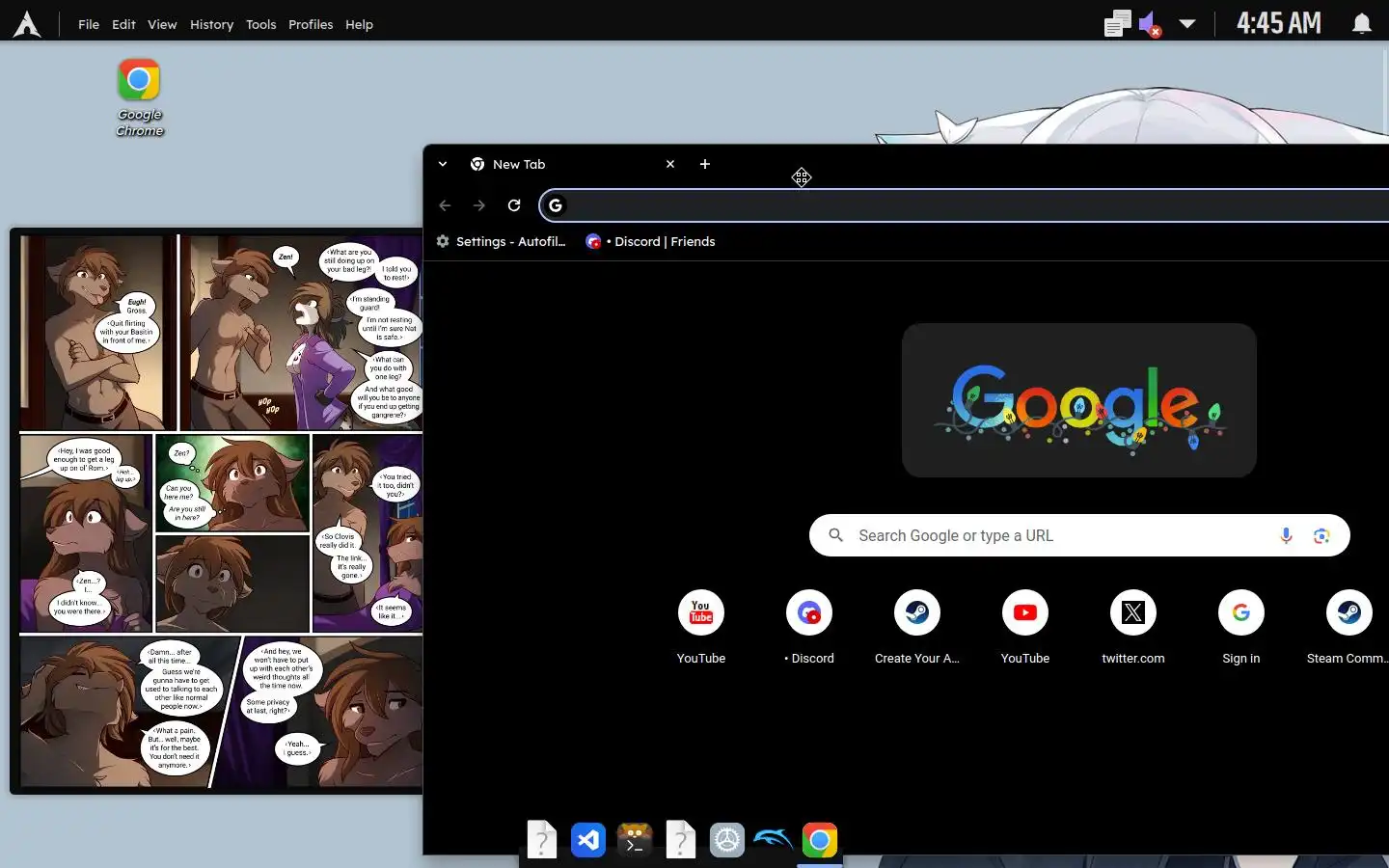Image resolution: width=1389 pixels, height=868 pixels.
Task: Open the red-icon YouTube shortcut tile
Action: (1025, 628)
